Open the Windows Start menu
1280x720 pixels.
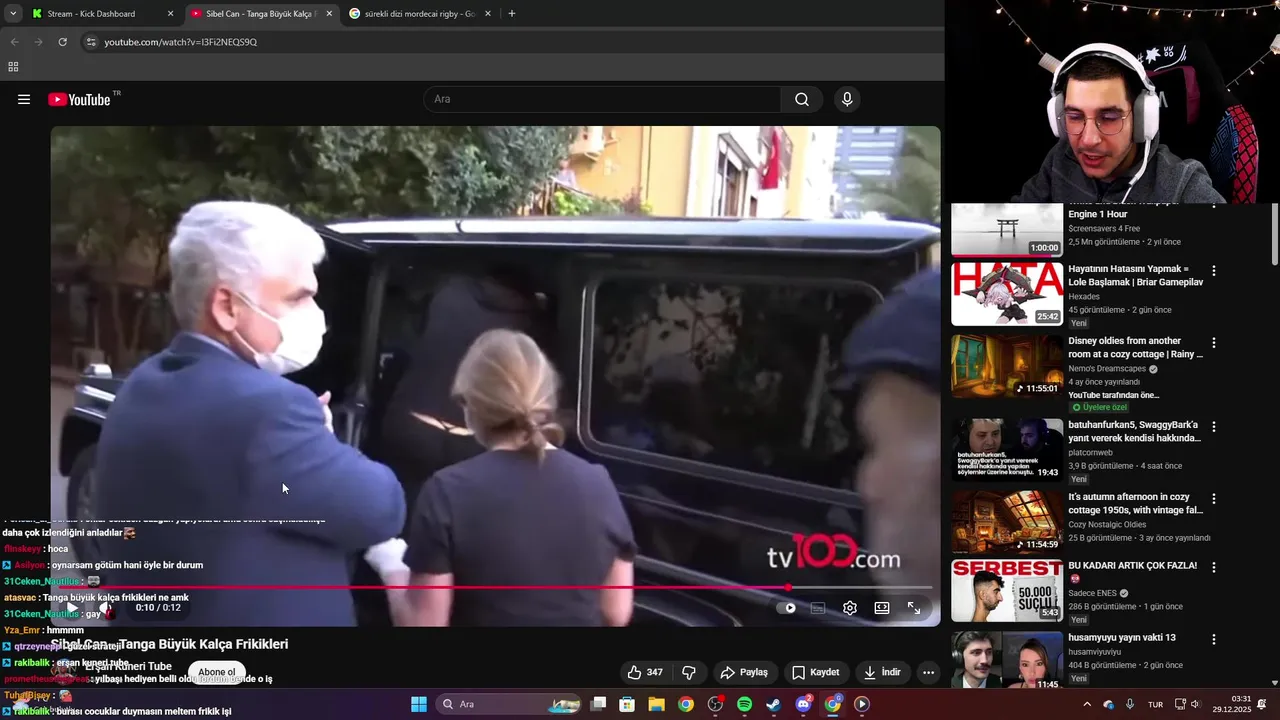tap(419, 704)
